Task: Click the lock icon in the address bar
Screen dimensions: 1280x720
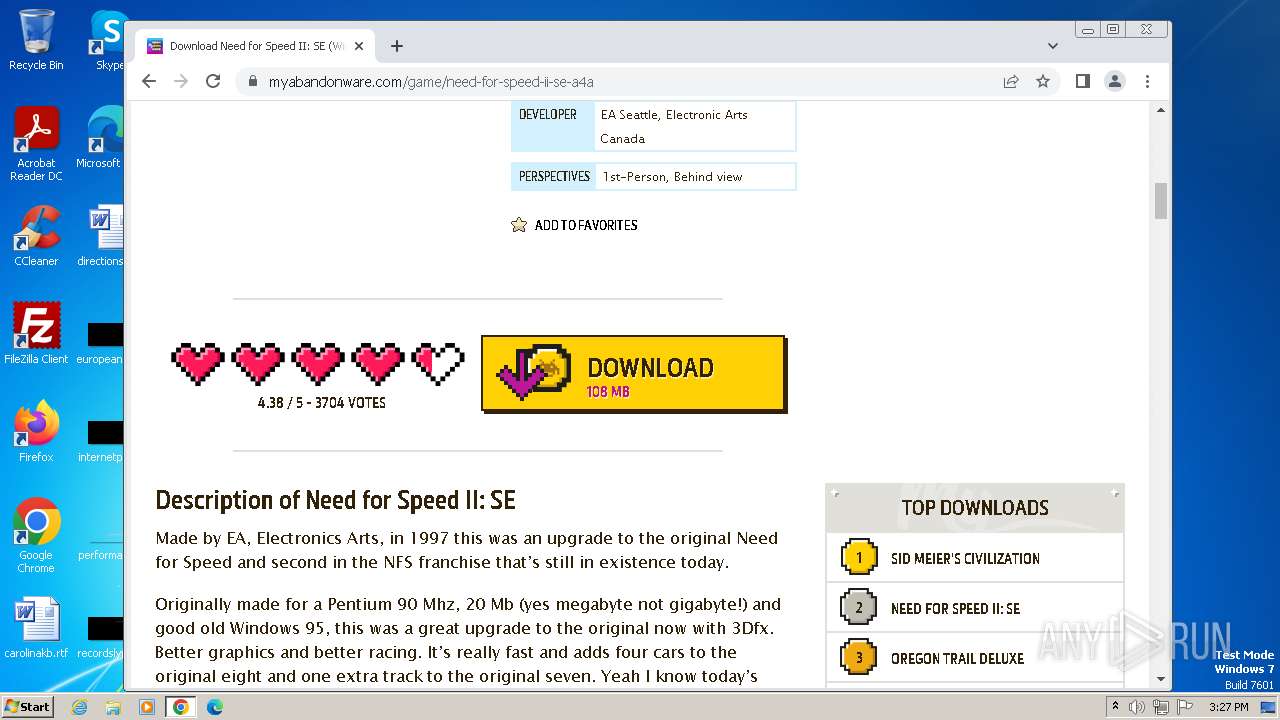Action: tap(252, 82)
